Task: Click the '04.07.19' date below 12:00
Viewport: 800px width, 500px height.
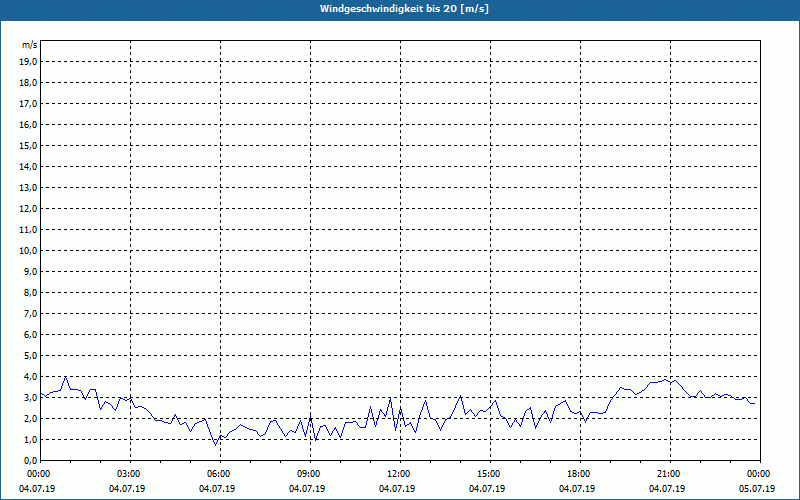Action: (397, 489)
